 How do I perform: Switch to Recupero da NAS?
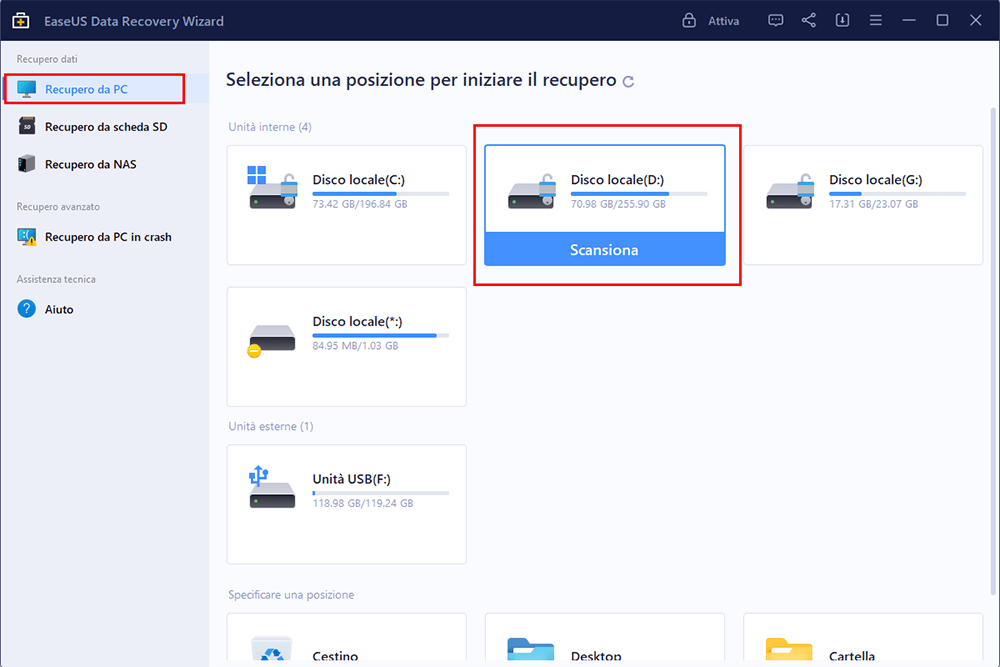90,164
